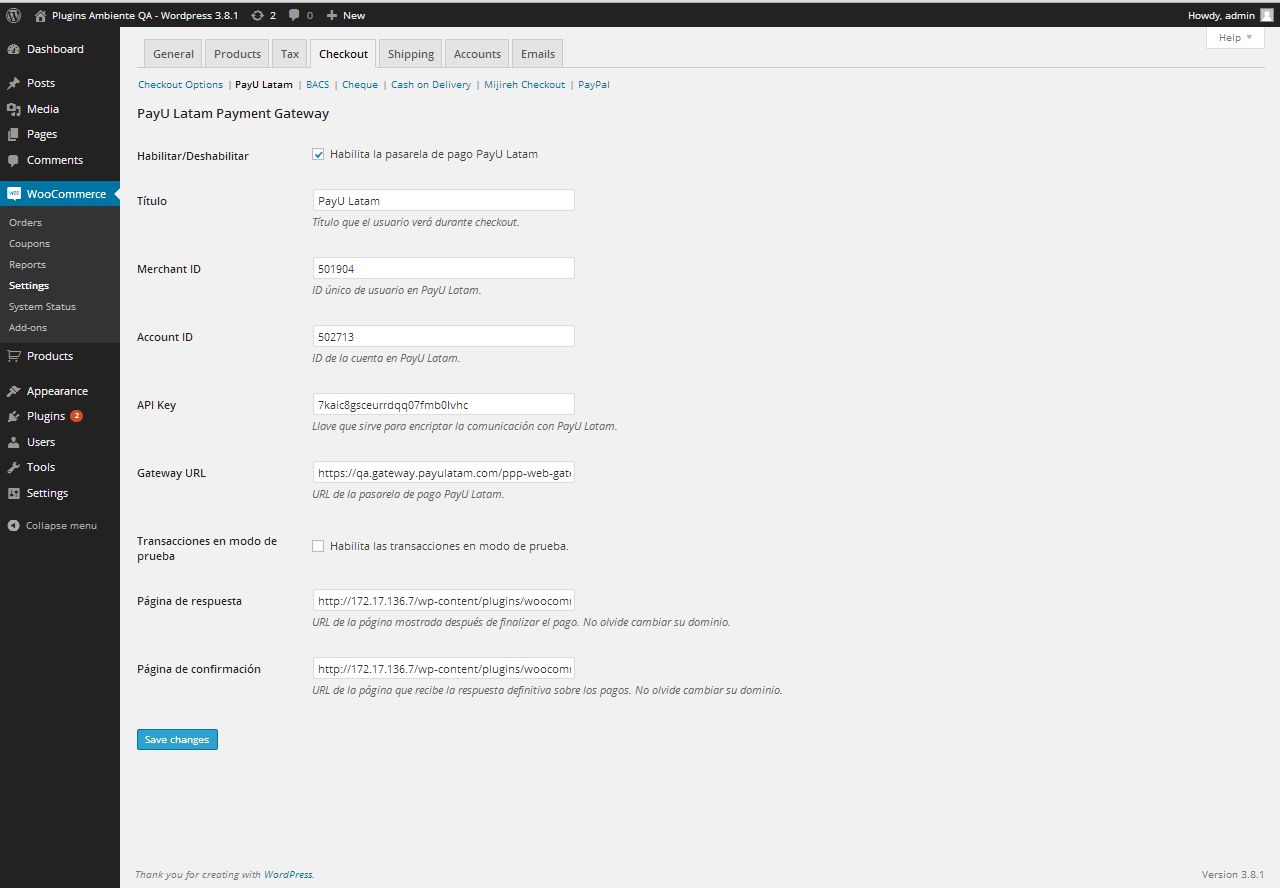1280x888 pixels.
Task: Click the Título input field
Action: (x=444, y=200)
